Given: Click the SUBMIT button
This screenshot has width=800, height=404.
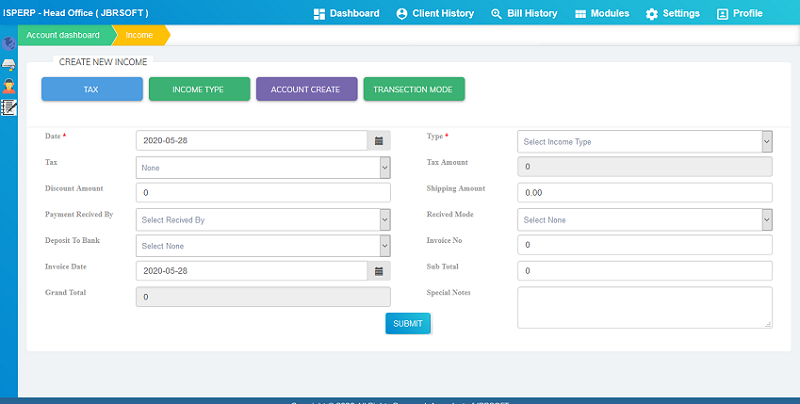Looking at the screenshot, I should [408, 324].
